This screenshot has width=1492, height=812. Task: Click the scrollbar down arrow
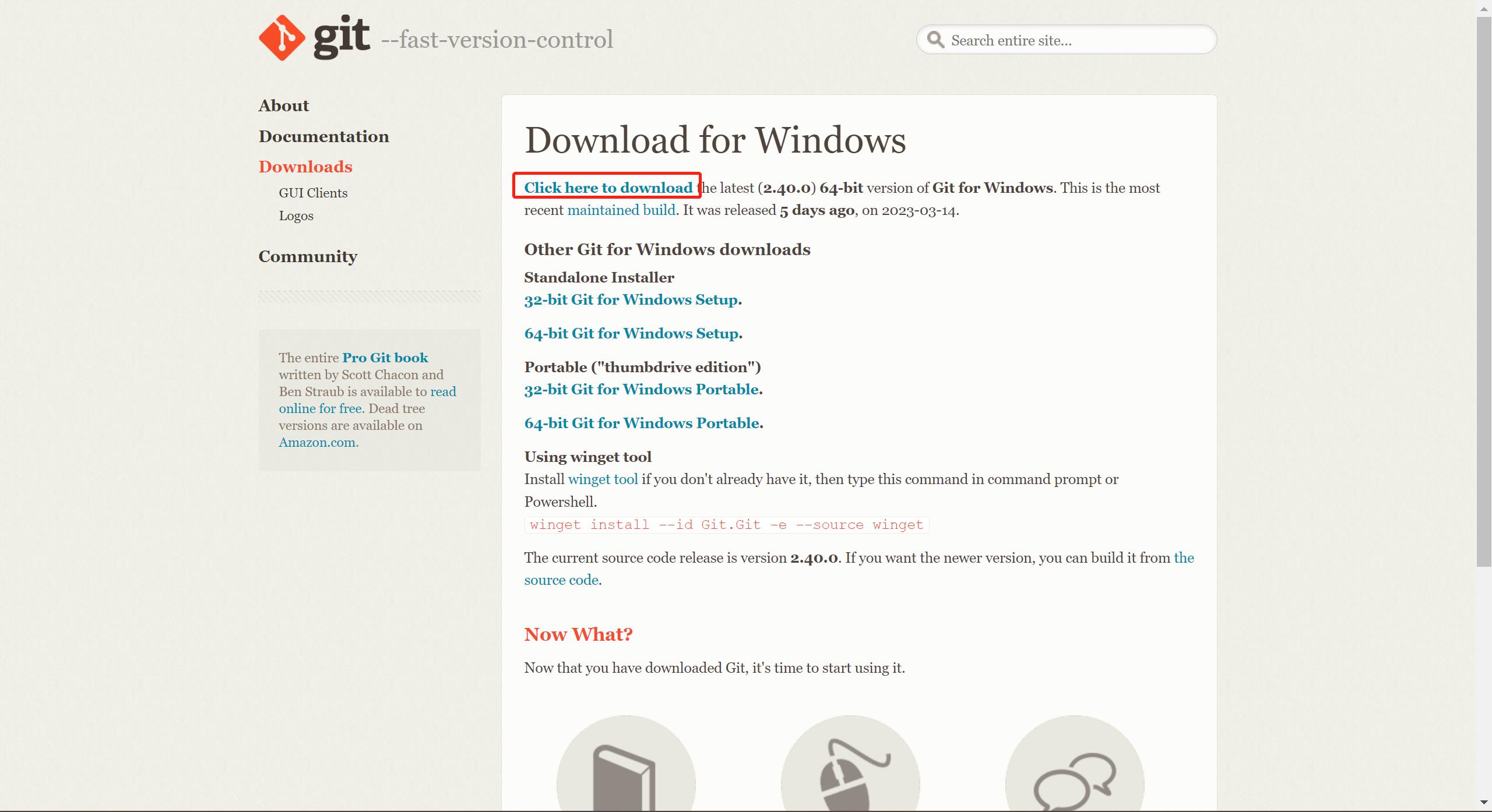1484,803
